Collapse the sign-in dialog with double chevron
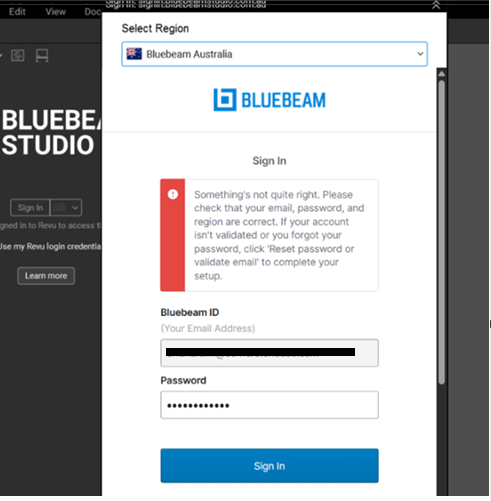 click(436, 5)
